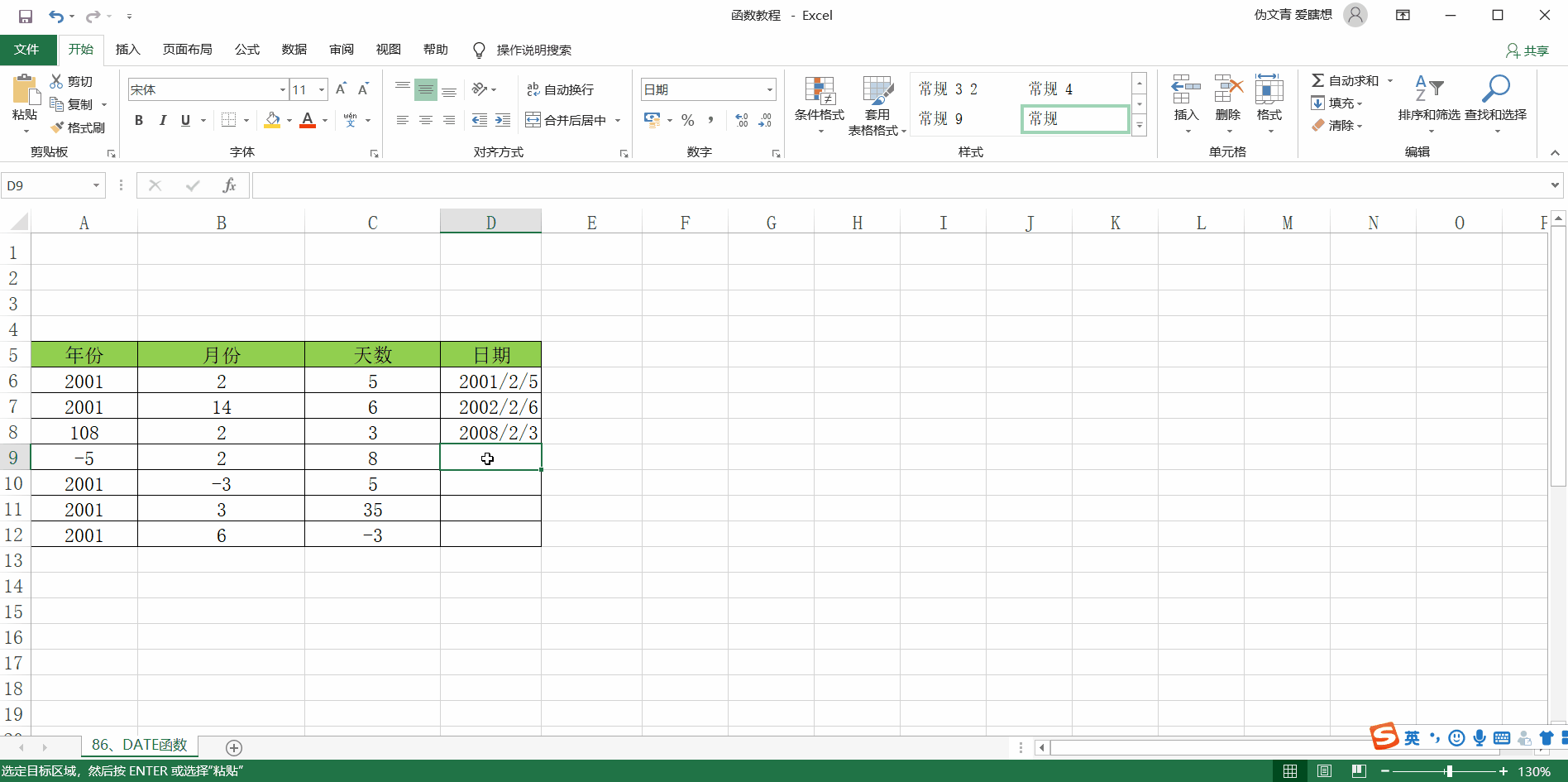This screenshot has height=782, width=1568.
Task: Select the 常规 cell style
Action: coord(1075,118)
